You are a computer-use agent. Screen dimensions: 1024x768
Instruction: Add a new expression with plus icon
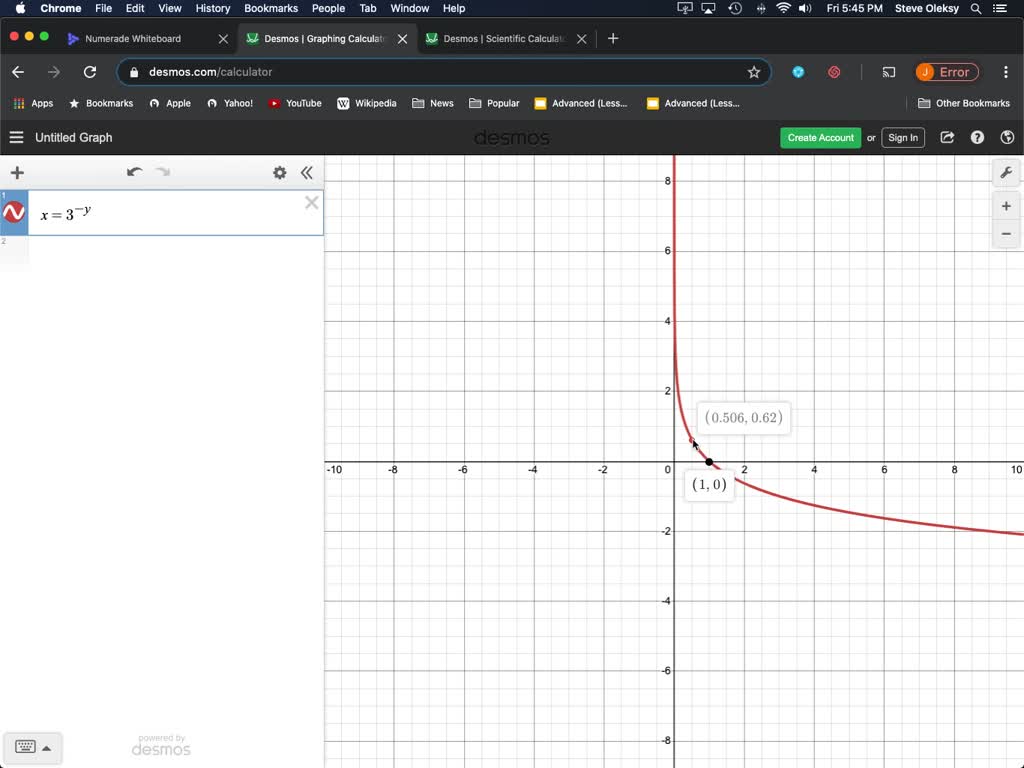point(18,173)
